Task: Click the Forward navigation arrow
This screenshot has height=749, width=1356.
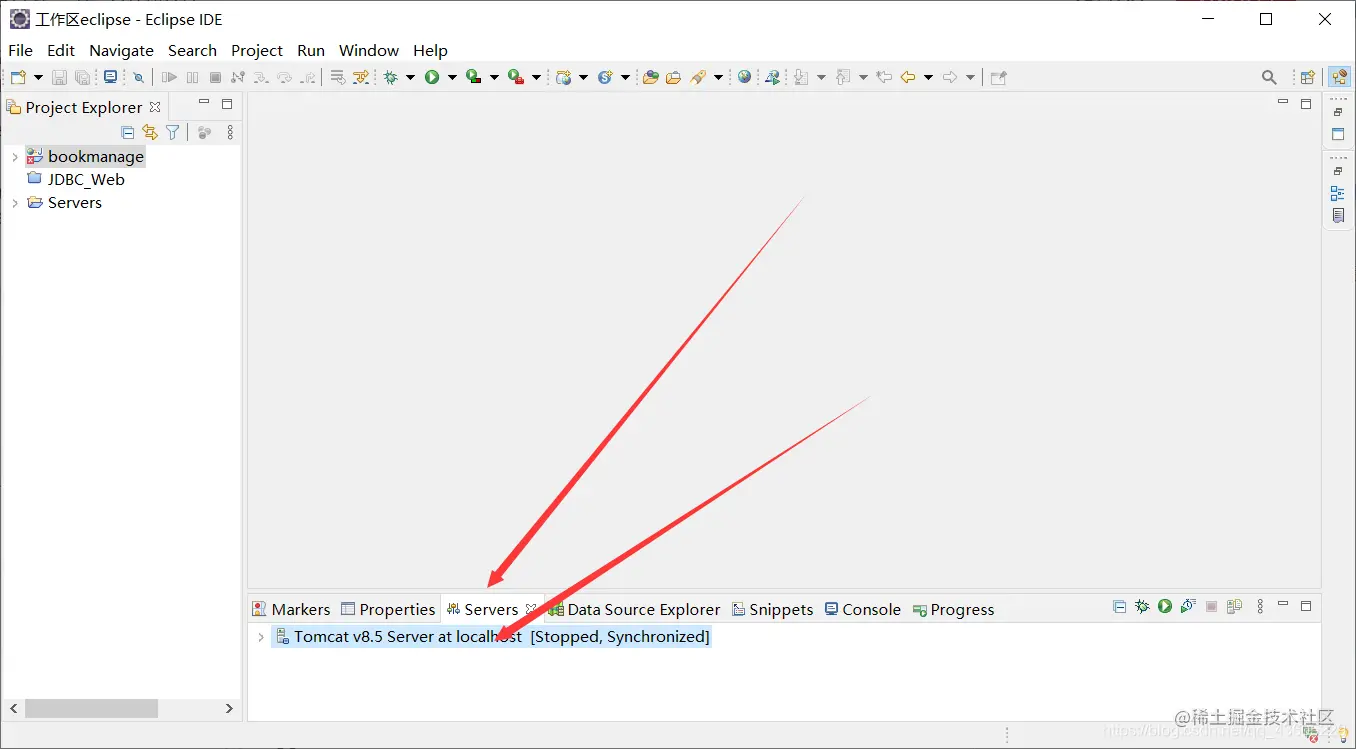Action: point(950,77)
